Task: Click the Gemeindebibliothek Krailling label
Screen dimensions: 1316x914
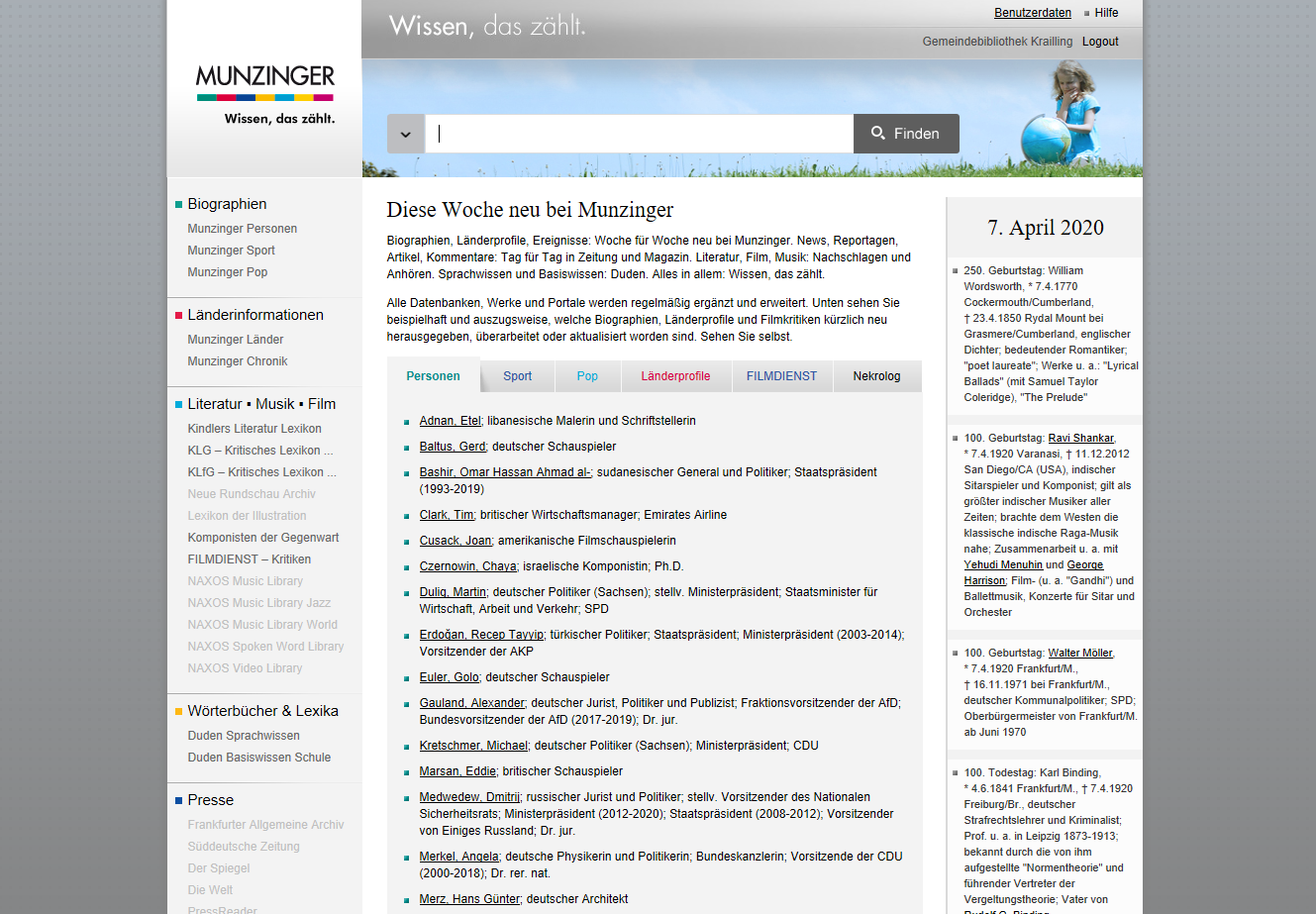Action: (x=997, y=42)
